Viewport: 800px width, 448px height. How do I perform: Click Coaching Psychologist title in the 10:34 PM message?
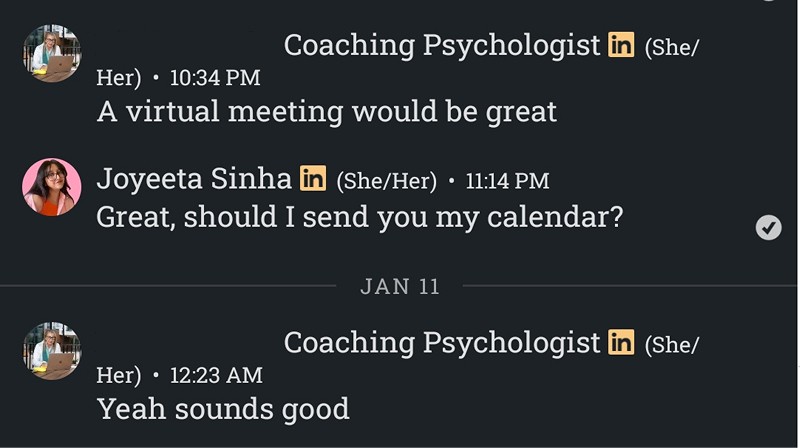click(x=442, y=45)
